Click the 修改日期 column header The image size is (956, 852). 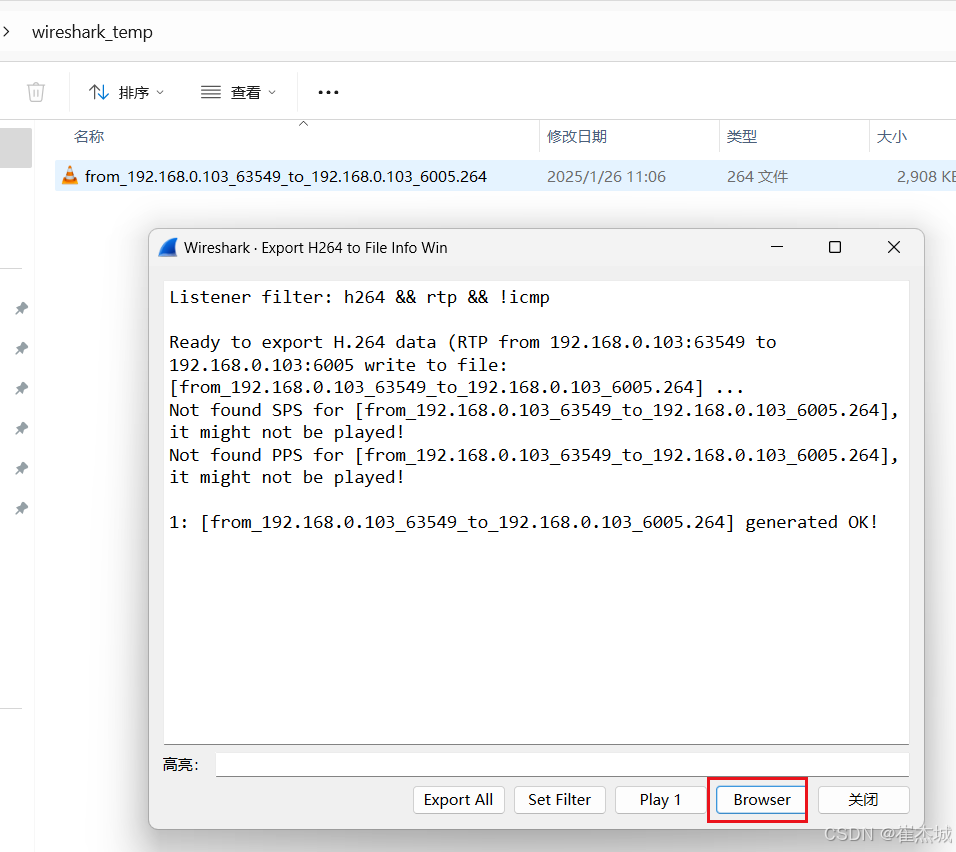(x=577, y=137)
